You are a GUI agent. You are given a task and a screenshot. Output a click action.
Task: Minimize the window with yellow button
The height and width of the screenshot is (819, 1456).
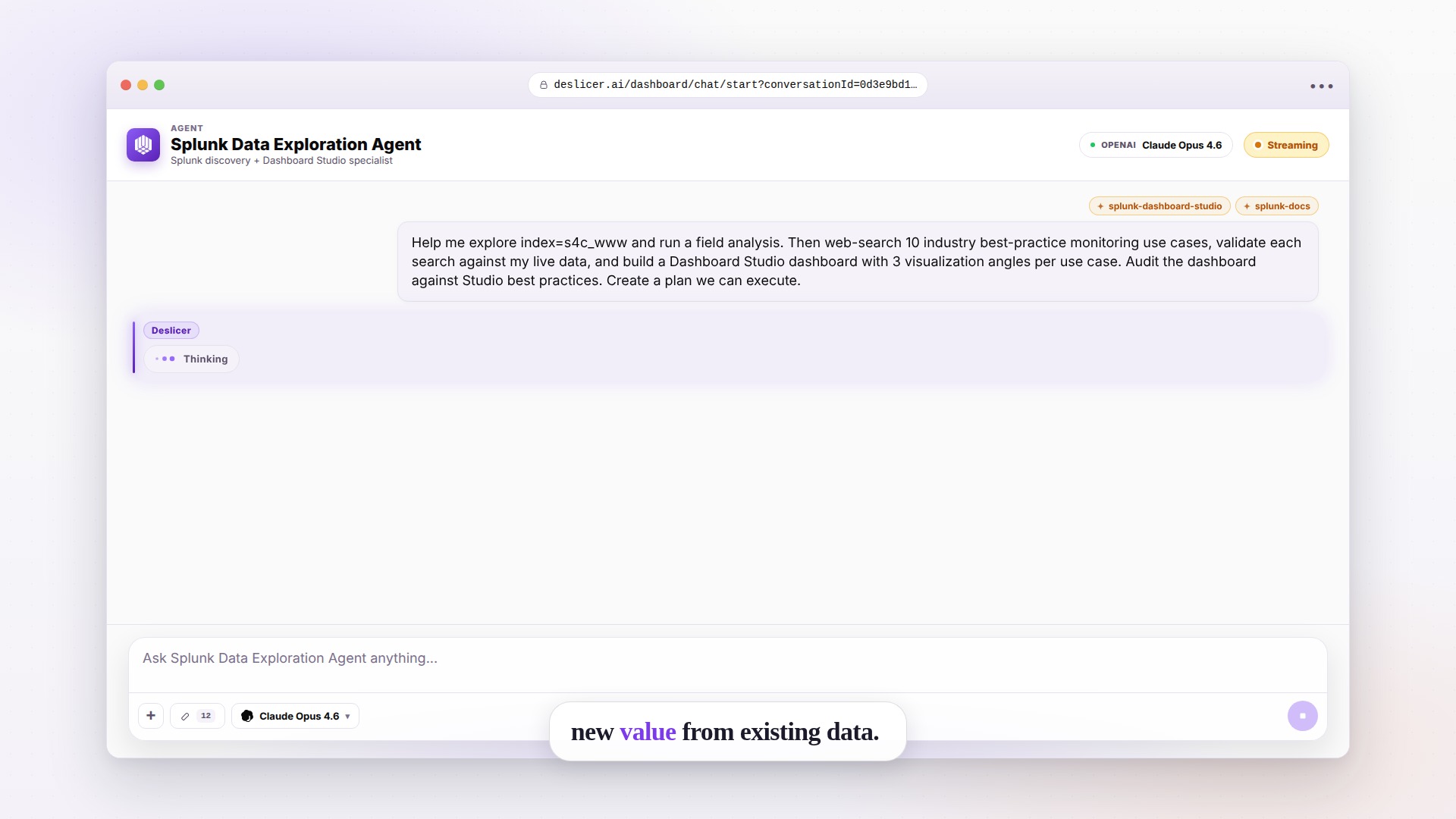pyautogui.click(x=143, y=85)
